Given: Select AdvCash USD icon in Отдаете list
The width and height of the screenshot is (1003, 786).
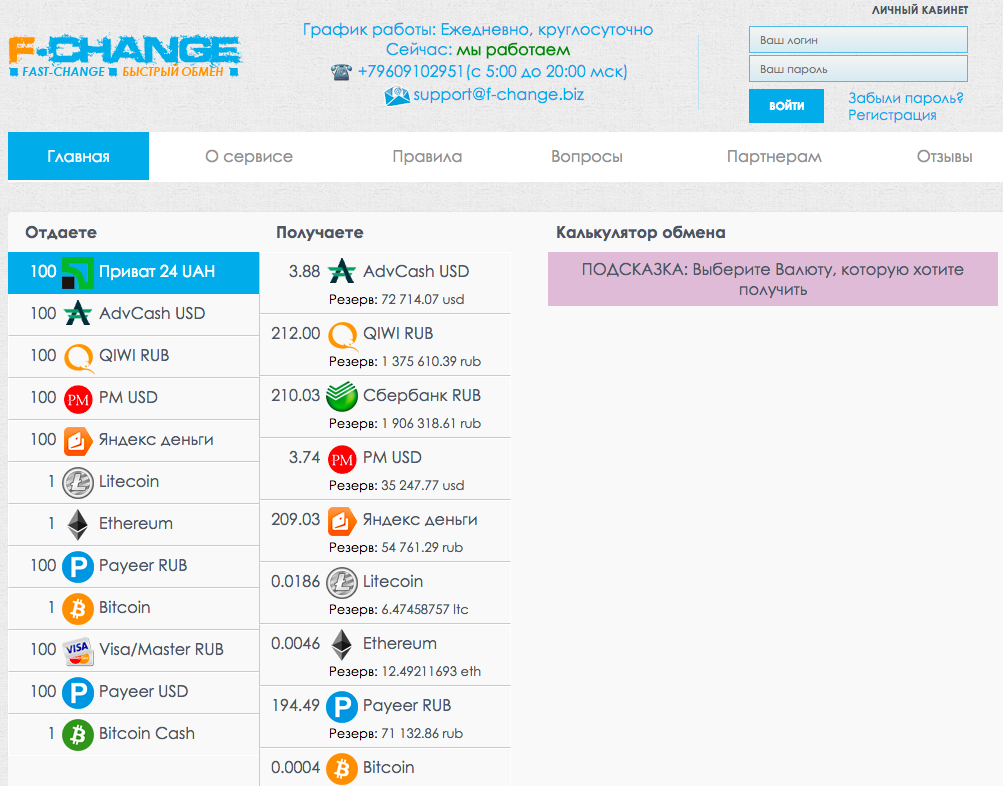Looking at the screenshot, I should (x=77, y=314).
